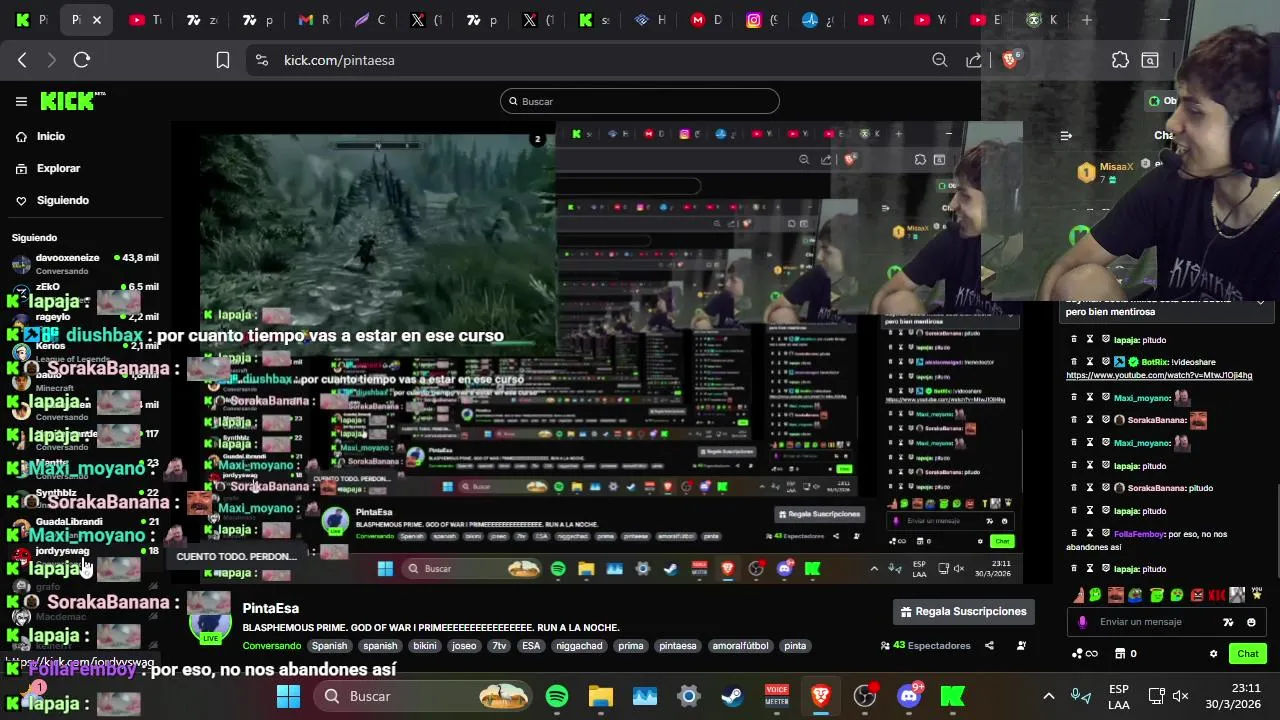The height and width of the screenshot is (720, 1280).
Task: Delete lapaja's top pitudo message
Action: pos(1074,340)
